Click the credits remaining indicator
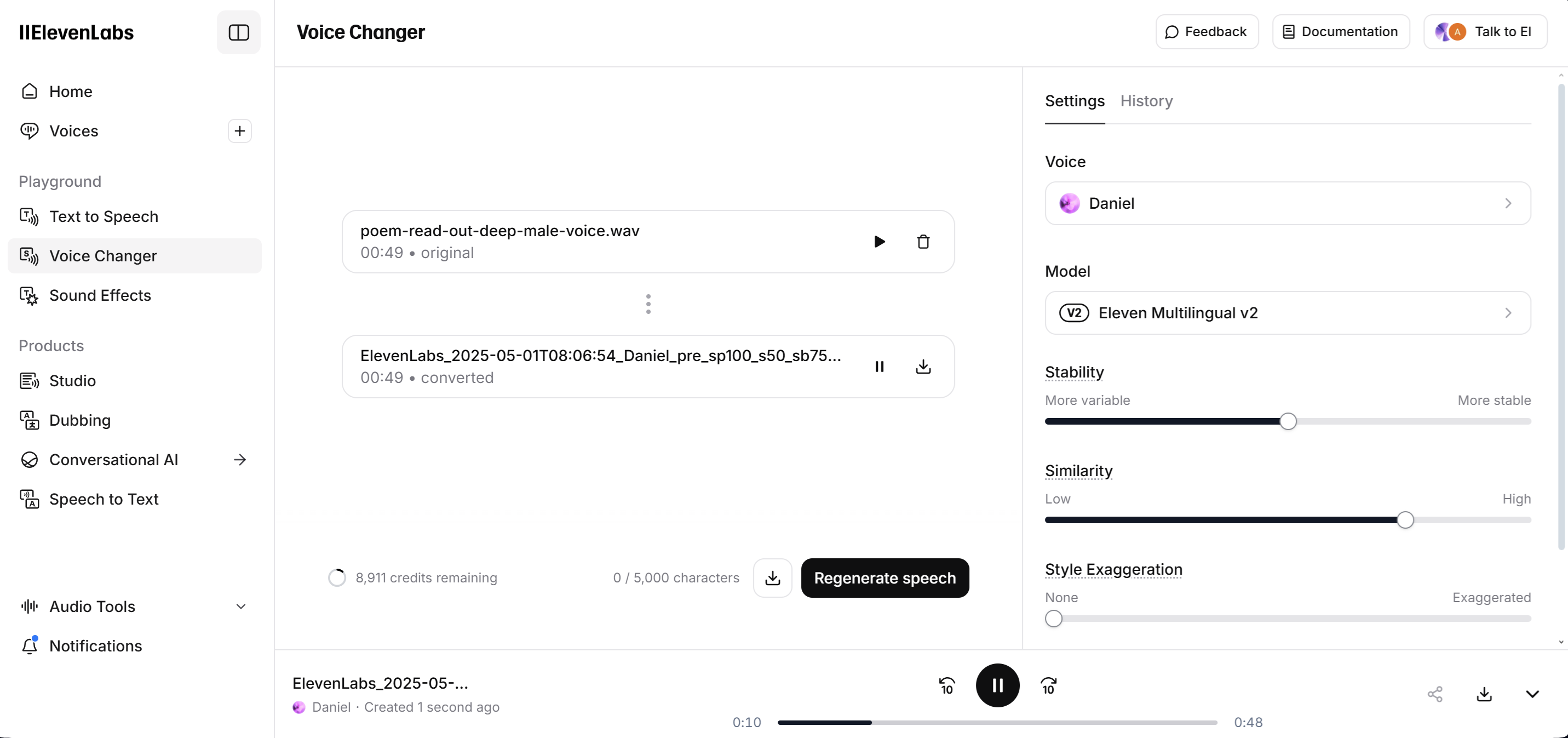The image size is (1568, 738). click(x=412, y=578)
